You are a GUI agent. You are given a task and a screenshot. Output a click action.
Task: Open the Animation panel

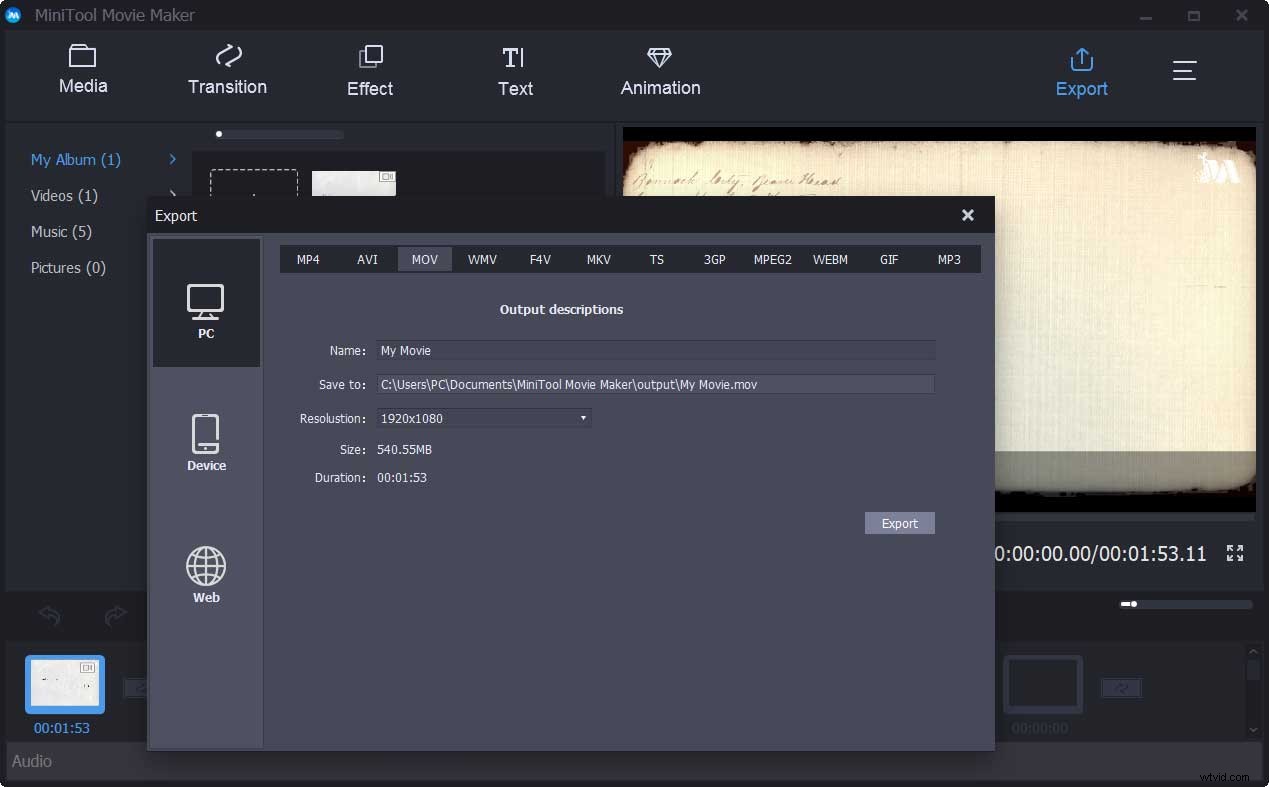pyautogui.click(x=659, y=70)
